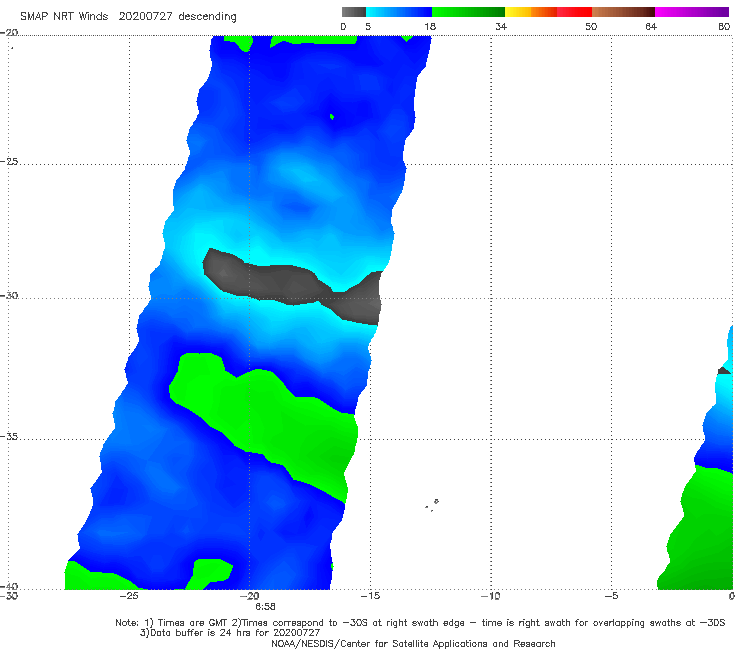Click the note "3)Data buffer is 24 hrs for 20200727"
This screenshot has width=740, height=650.
pos(230,633)
